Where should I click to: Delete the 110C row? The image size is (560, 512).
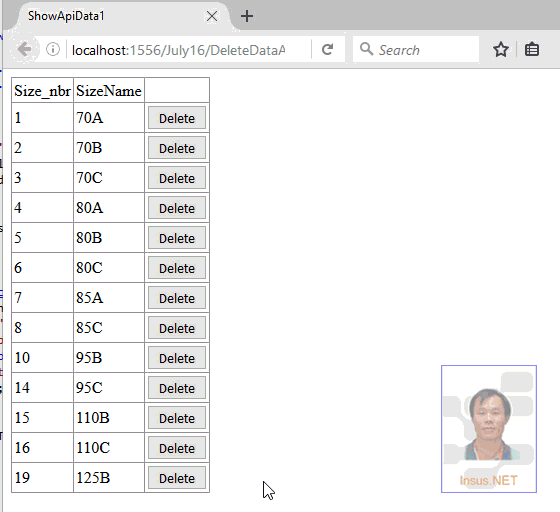coord(177,448)
